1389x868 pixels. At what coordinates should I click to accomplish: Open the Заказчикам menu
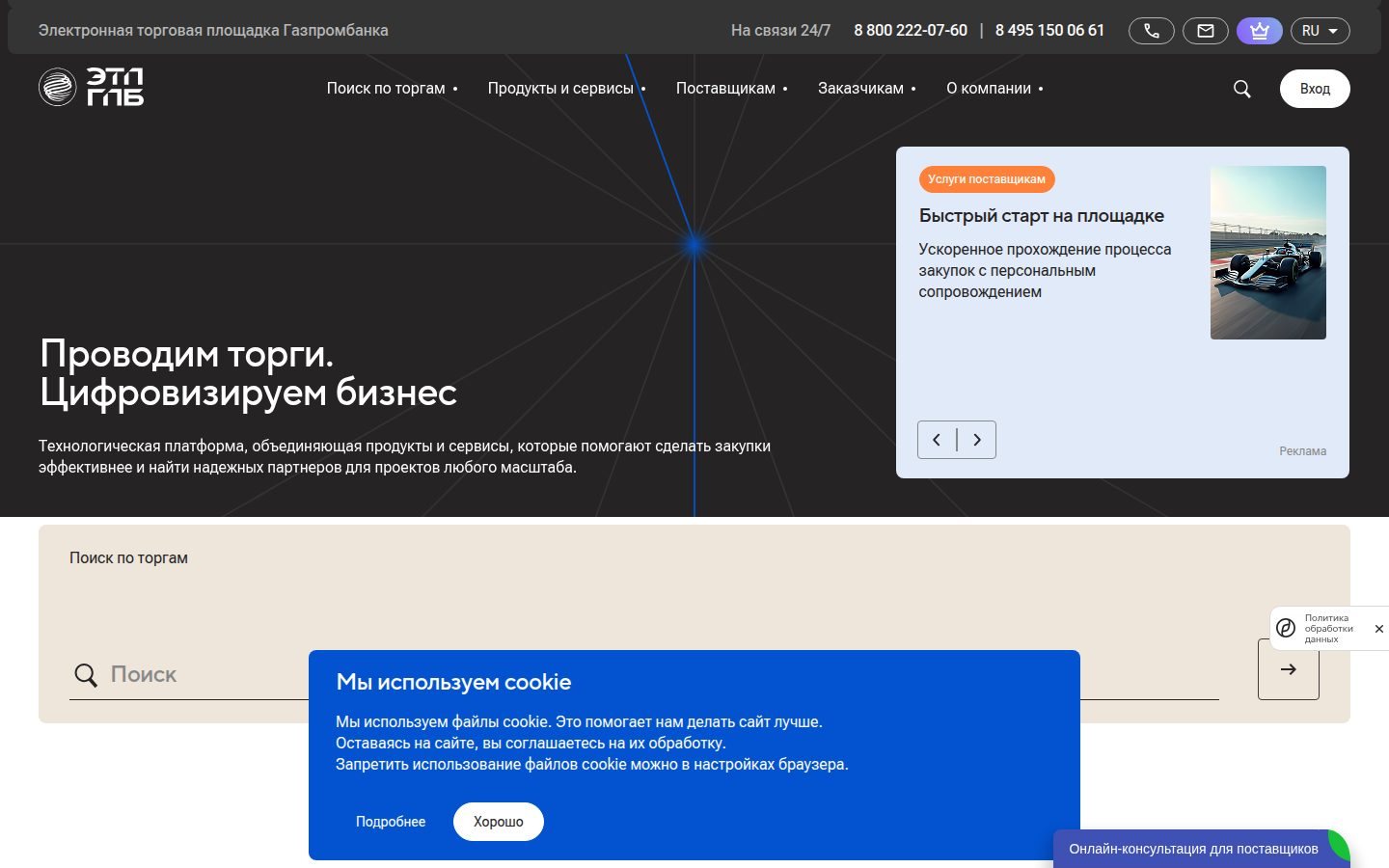pyautogui.click(x=866, y=88)
